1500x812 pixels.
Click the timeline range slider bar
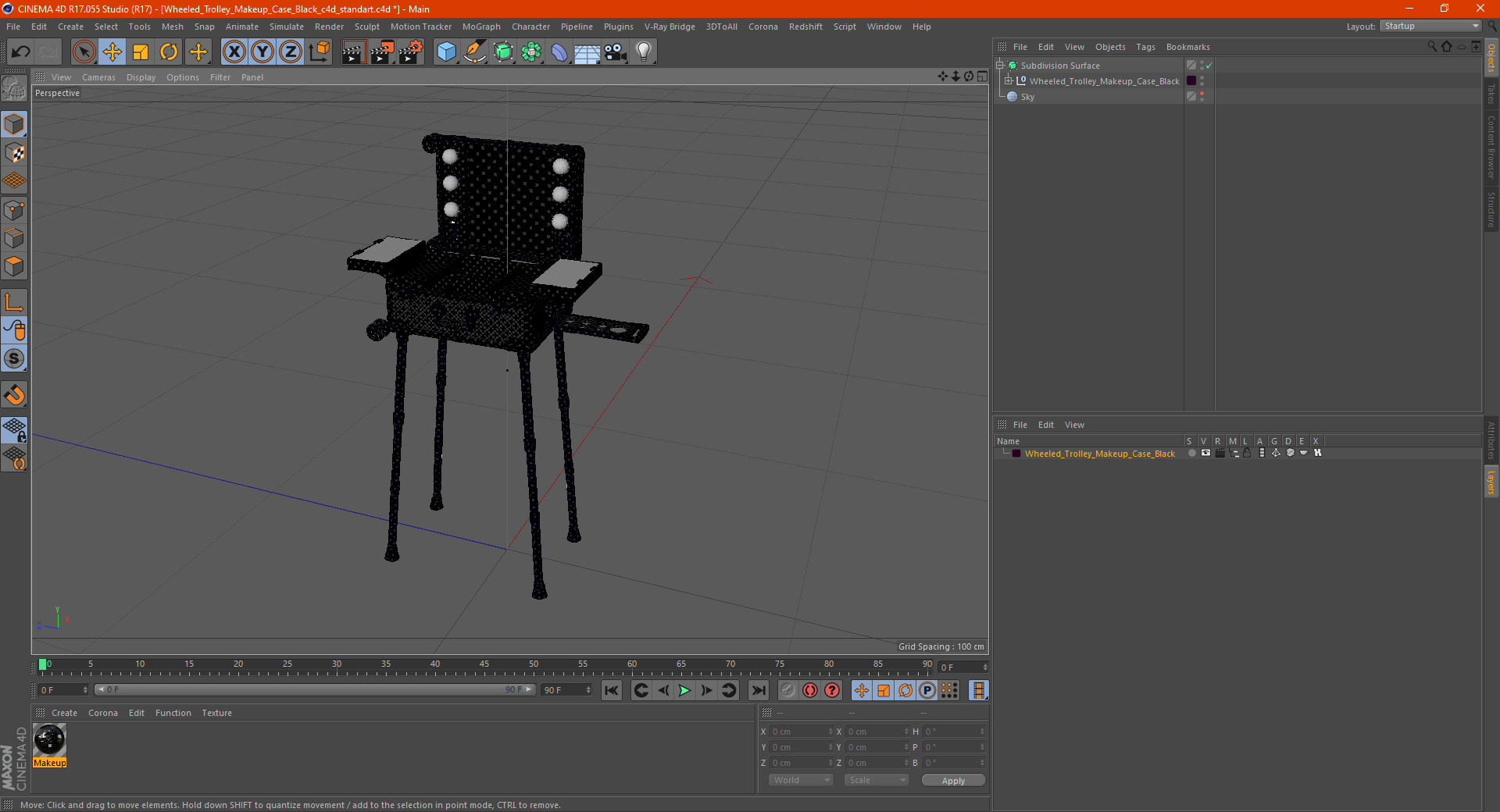click(x=315, y=690)
